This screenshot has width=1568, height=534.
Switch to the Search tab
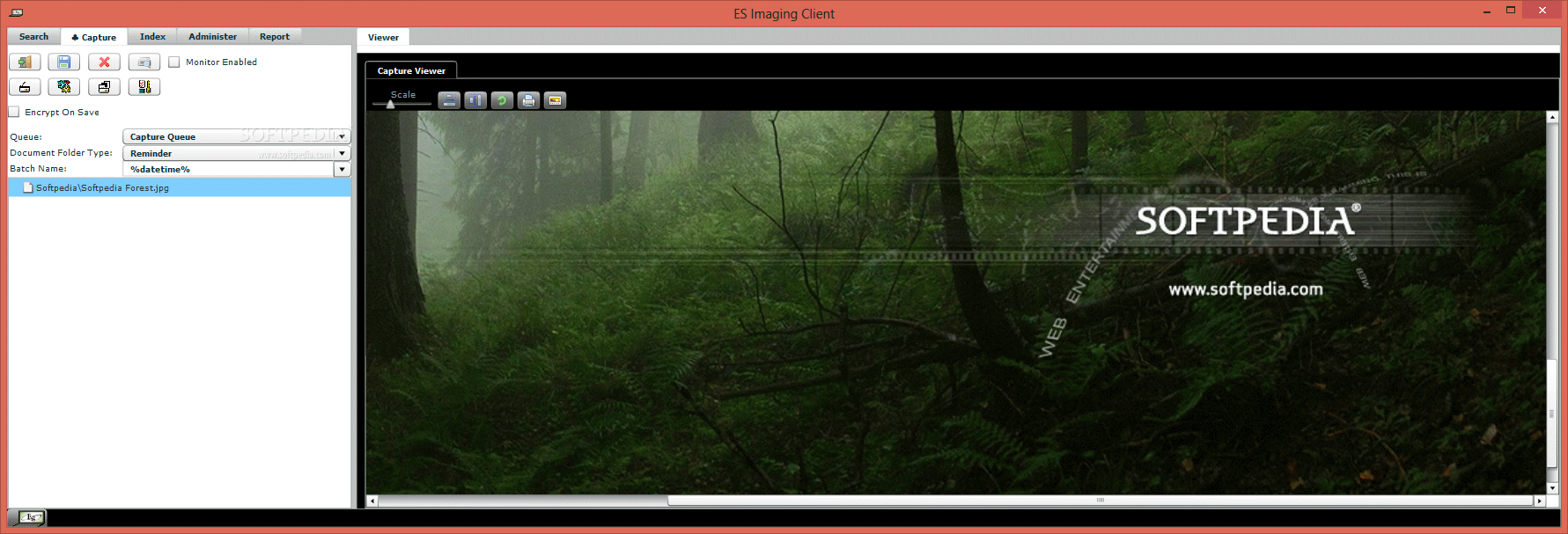click(x=34, y=37)
